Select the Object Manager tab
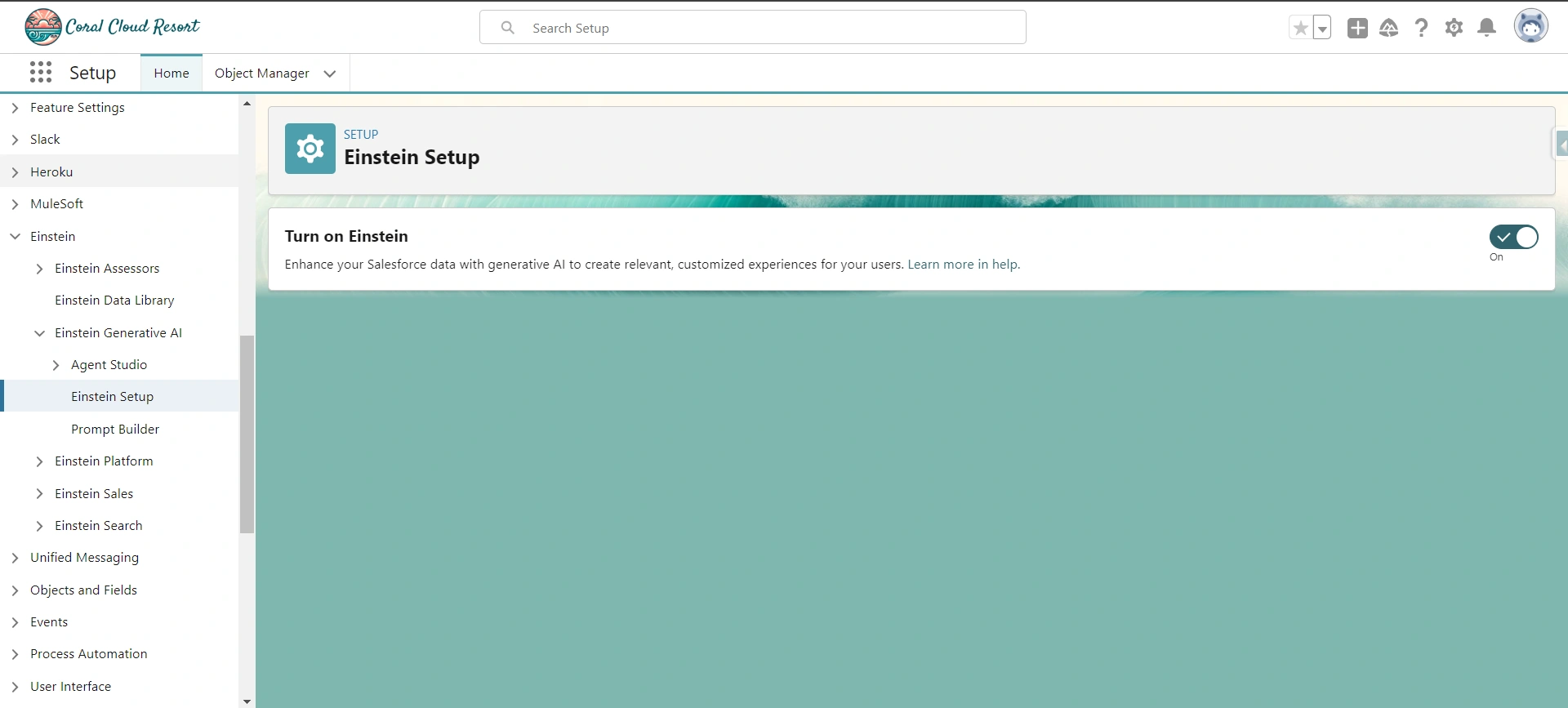Image resolution: width=1568 pixels, height=708 pixels. tap(261, 73)
